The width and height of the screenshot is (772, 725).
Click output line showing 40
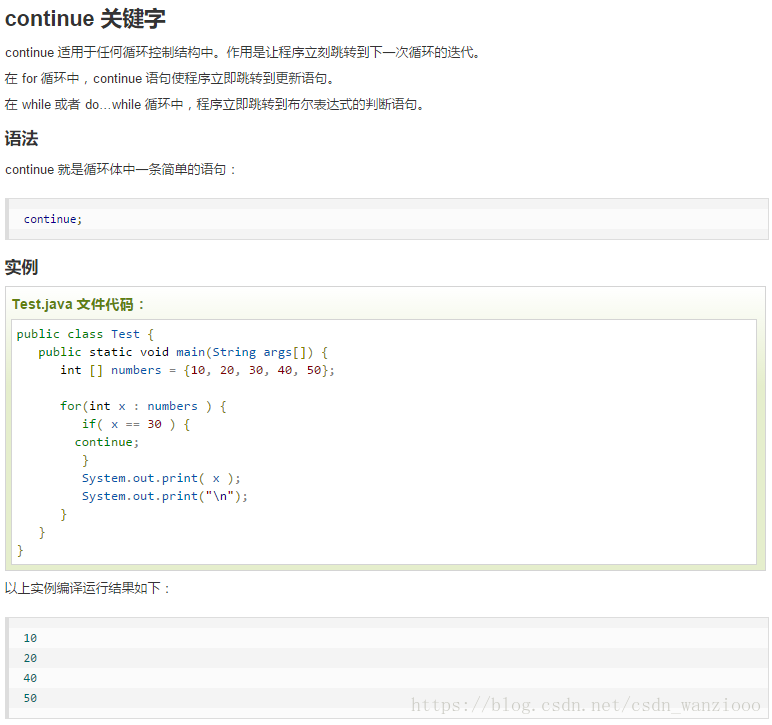(x=30, y=678)
